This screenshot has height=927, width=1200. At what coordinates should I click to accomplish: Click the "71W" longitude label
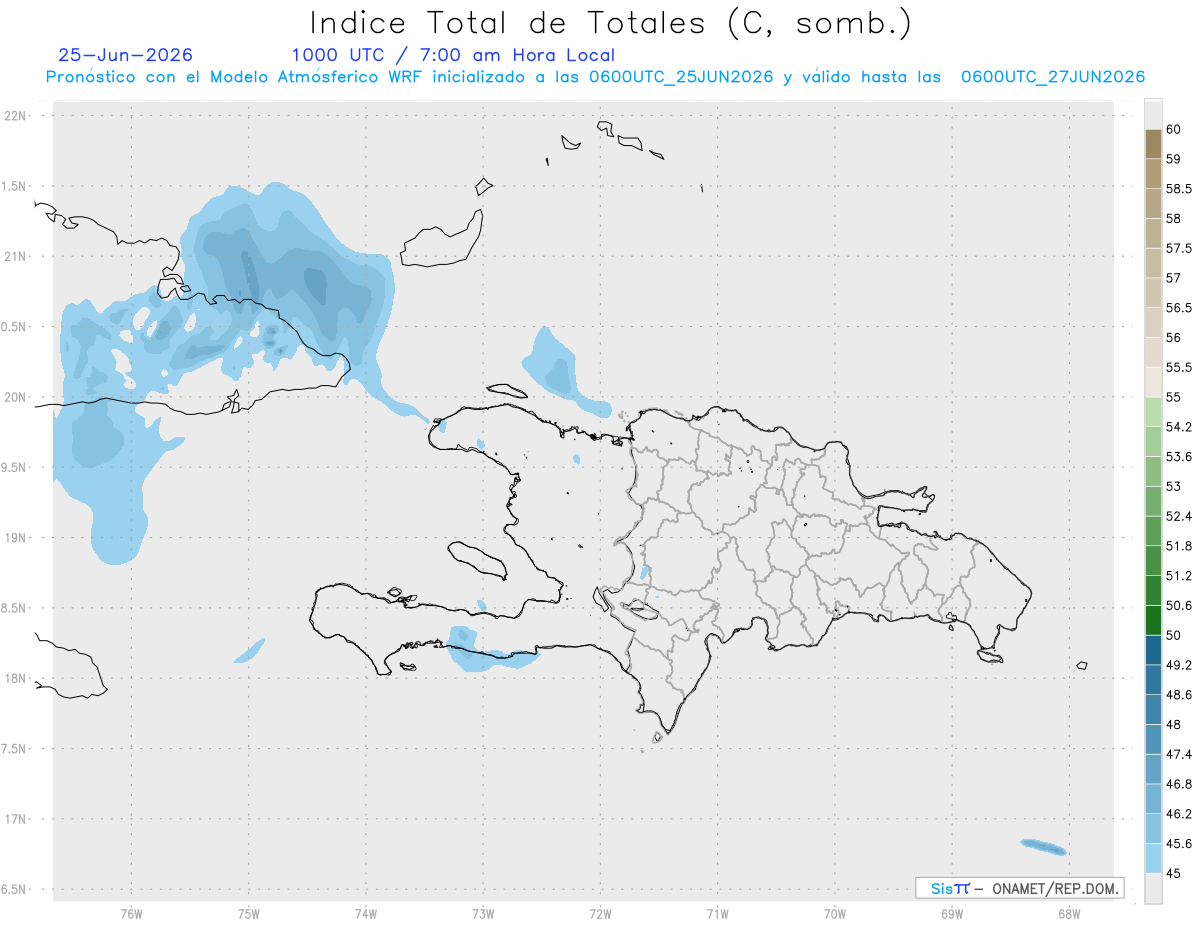tap(717, 914)
